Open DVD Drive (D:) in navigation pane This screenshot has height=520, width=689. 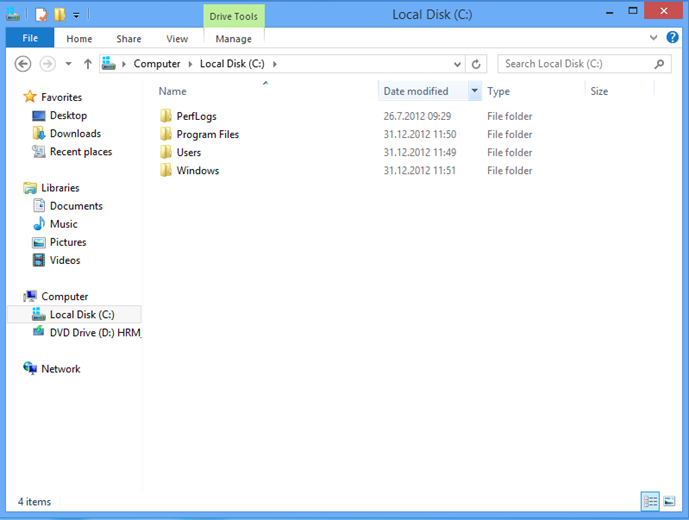click(95, 333)
